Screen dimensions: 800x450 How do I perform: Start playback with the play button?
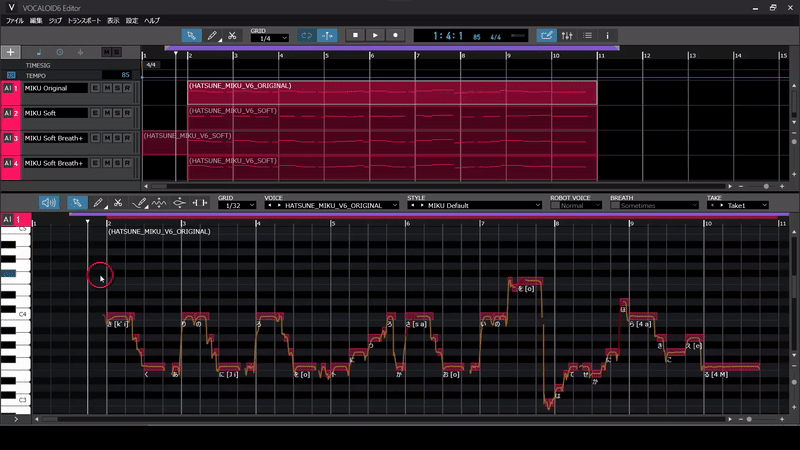pyautogui.click(x=375, y=35)
